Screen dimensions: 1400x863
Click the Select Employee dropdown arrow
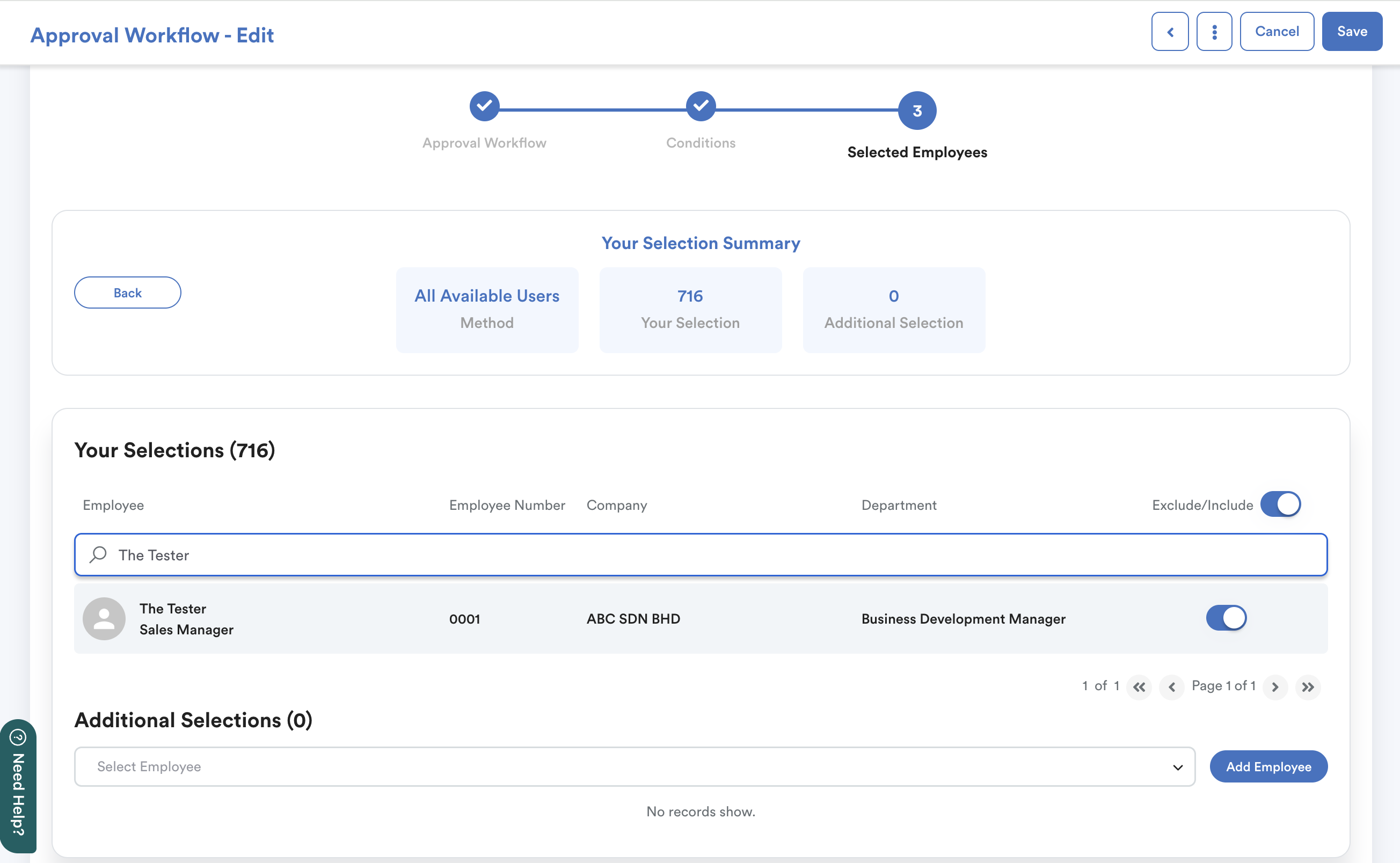[1177, 767]
